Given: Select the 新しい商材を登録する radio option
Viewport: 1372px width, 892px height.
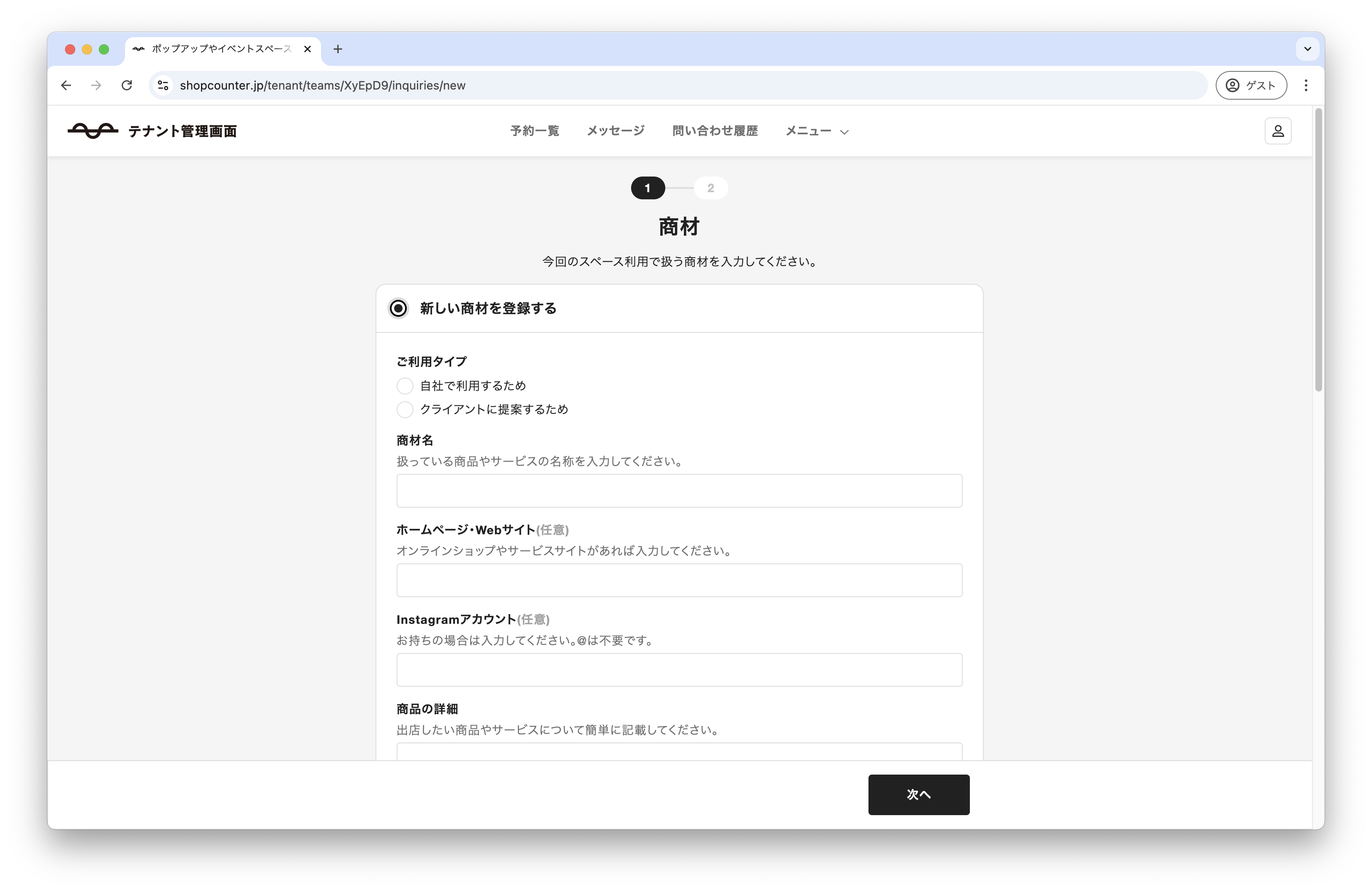Looking at the screenshot, I should [x=398, y=308].
